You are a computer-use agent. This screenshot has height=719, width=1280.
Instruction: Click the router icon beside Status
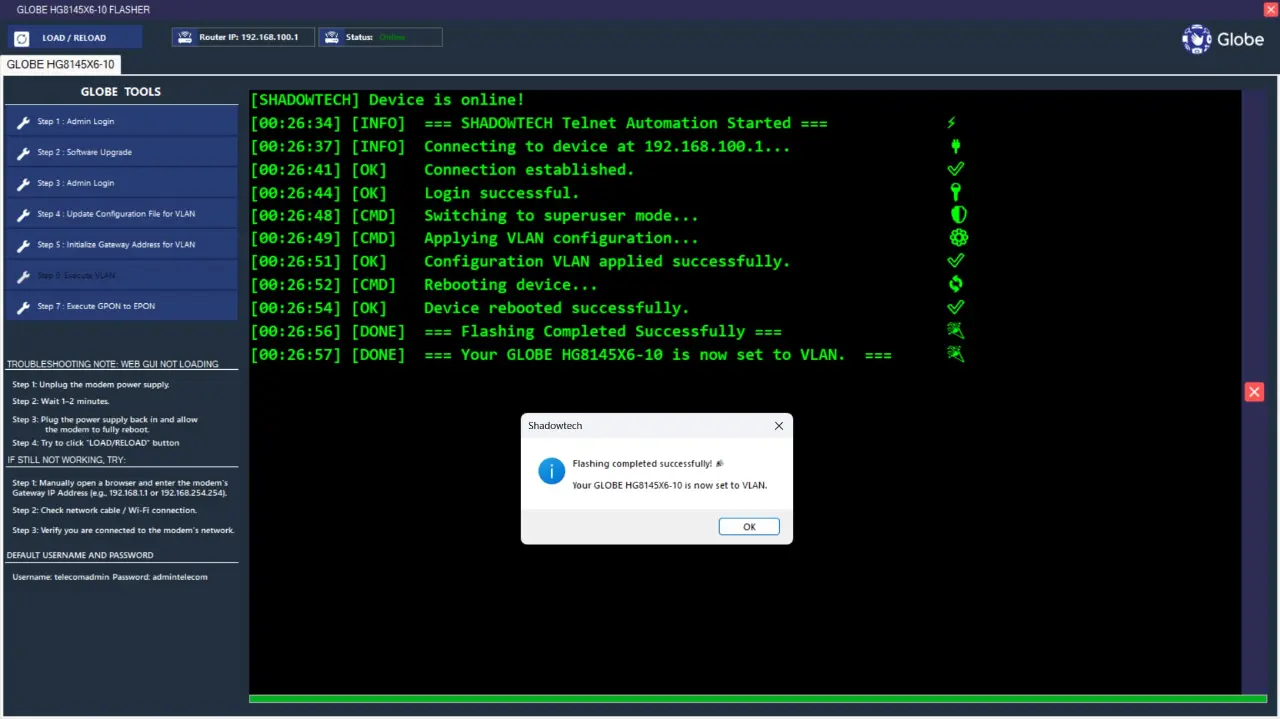tap(331, 37)
